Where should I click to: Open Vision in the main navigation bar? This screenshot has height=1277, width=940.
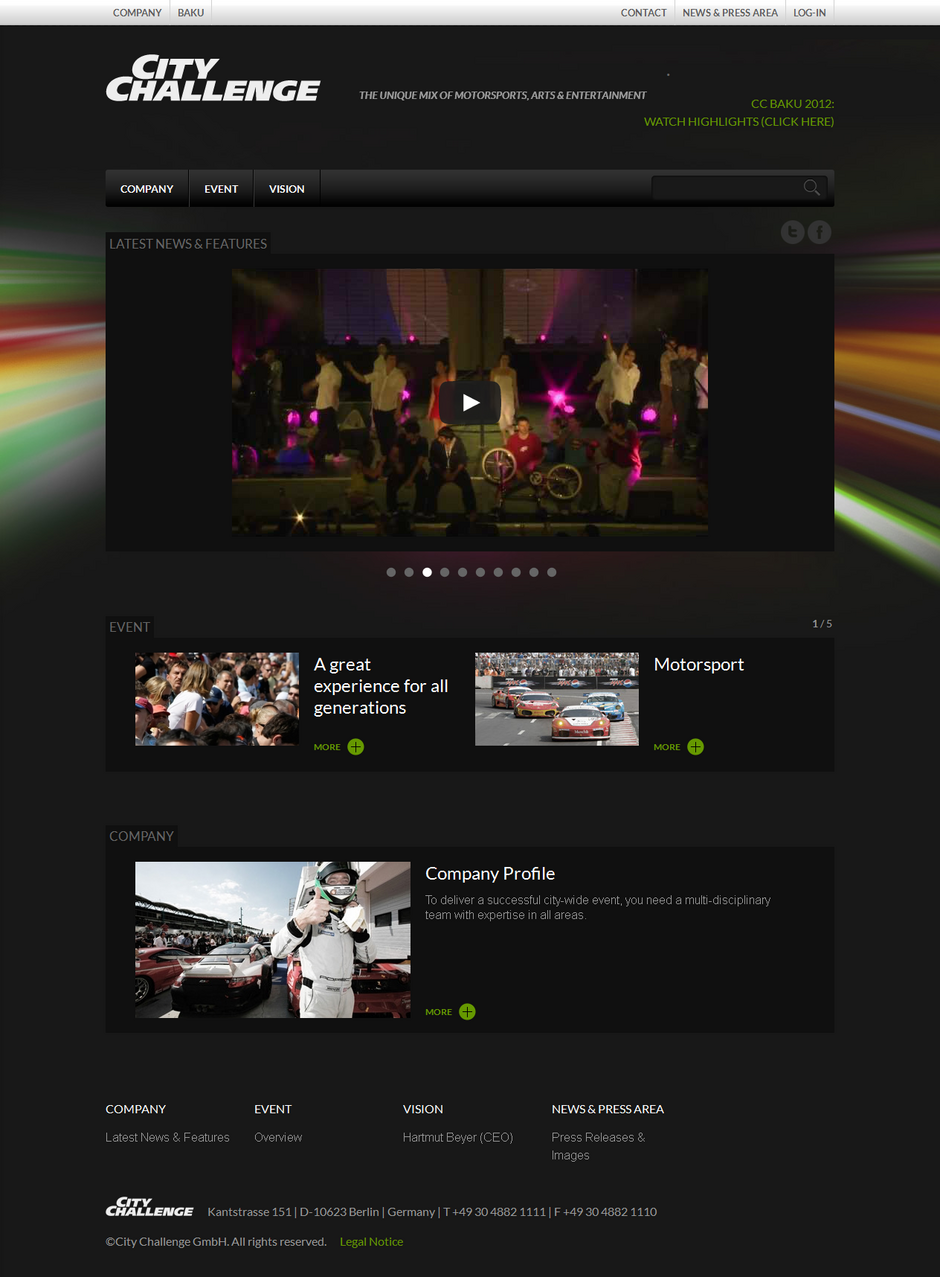click(x=287, y=189)
